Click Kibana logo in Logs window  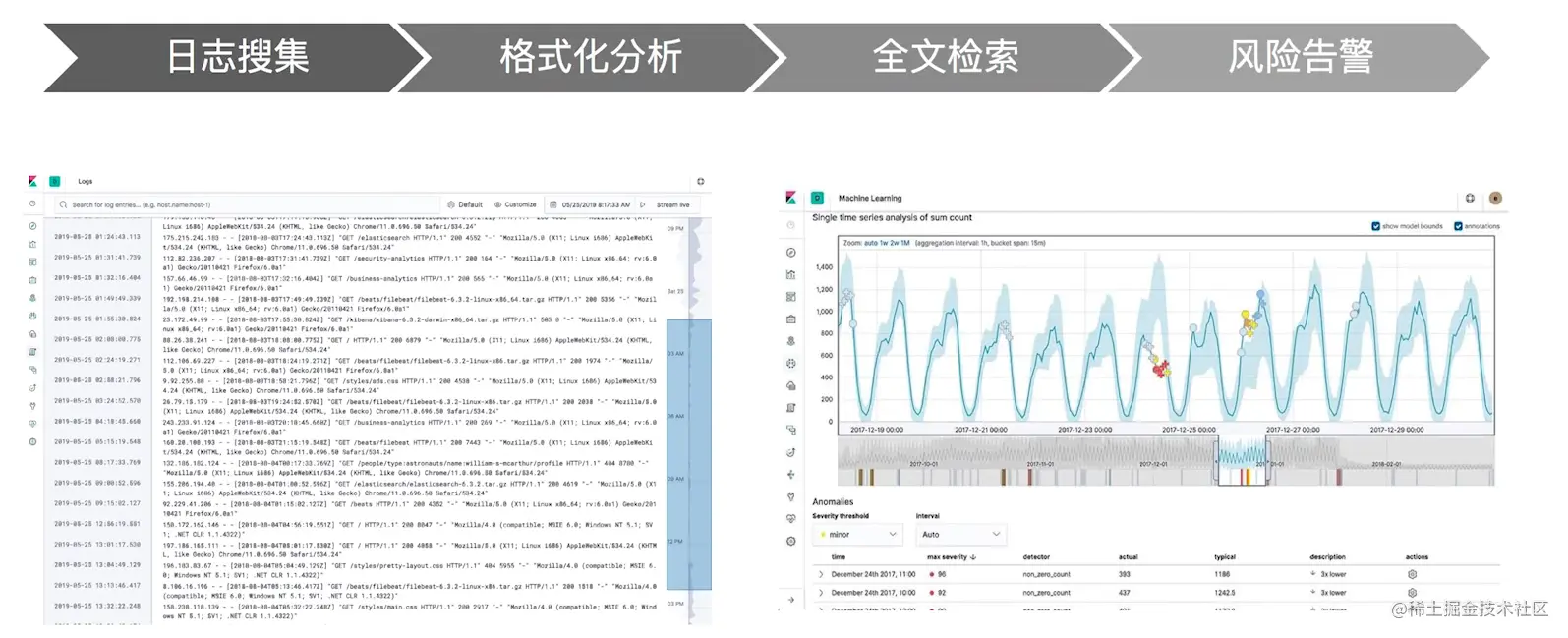pyautogui.click(x=32, y=181)
